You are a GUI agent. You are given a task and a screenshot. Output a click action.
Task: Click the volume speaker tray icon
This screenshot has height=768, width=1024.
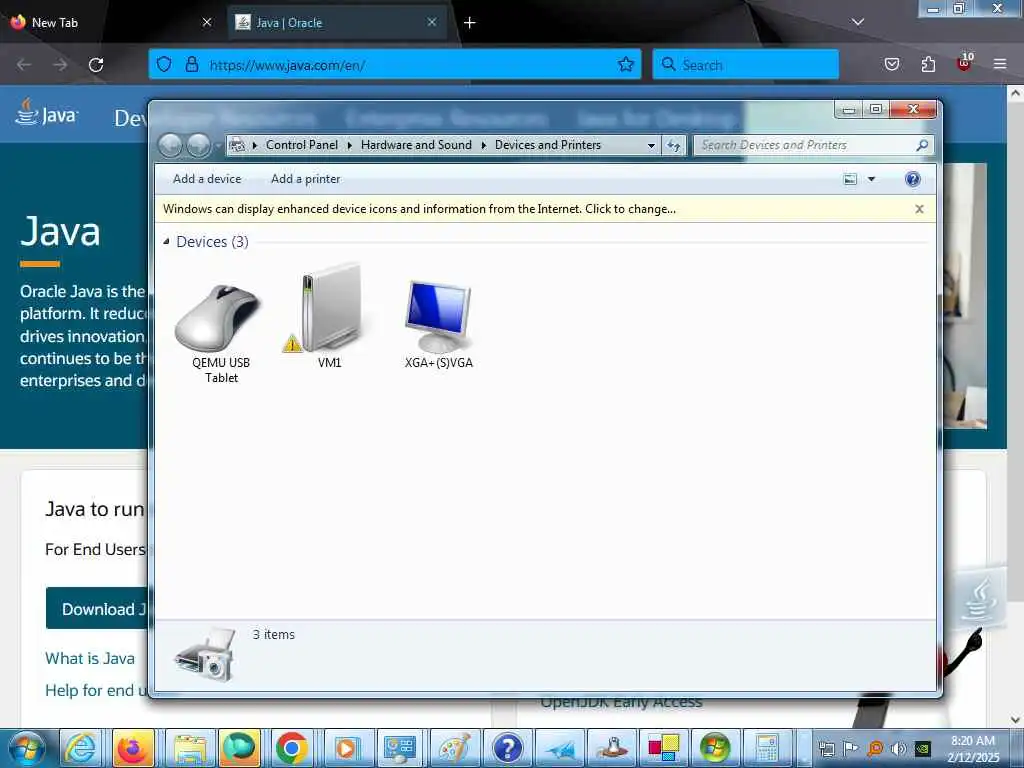899,748
